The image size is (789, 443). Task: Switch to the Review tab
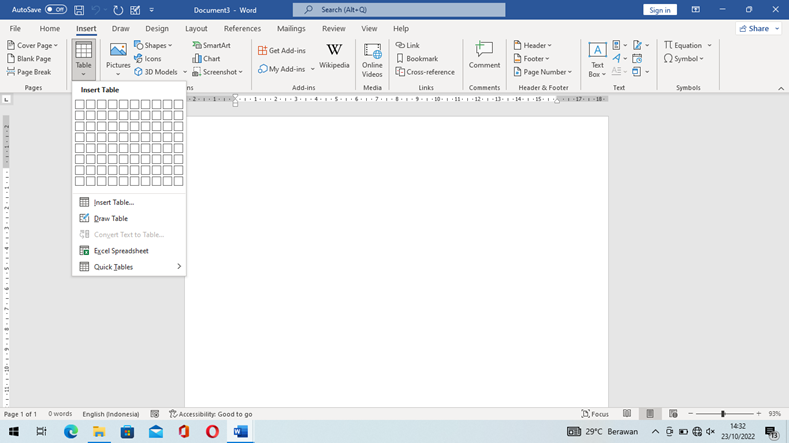(334, 29)
